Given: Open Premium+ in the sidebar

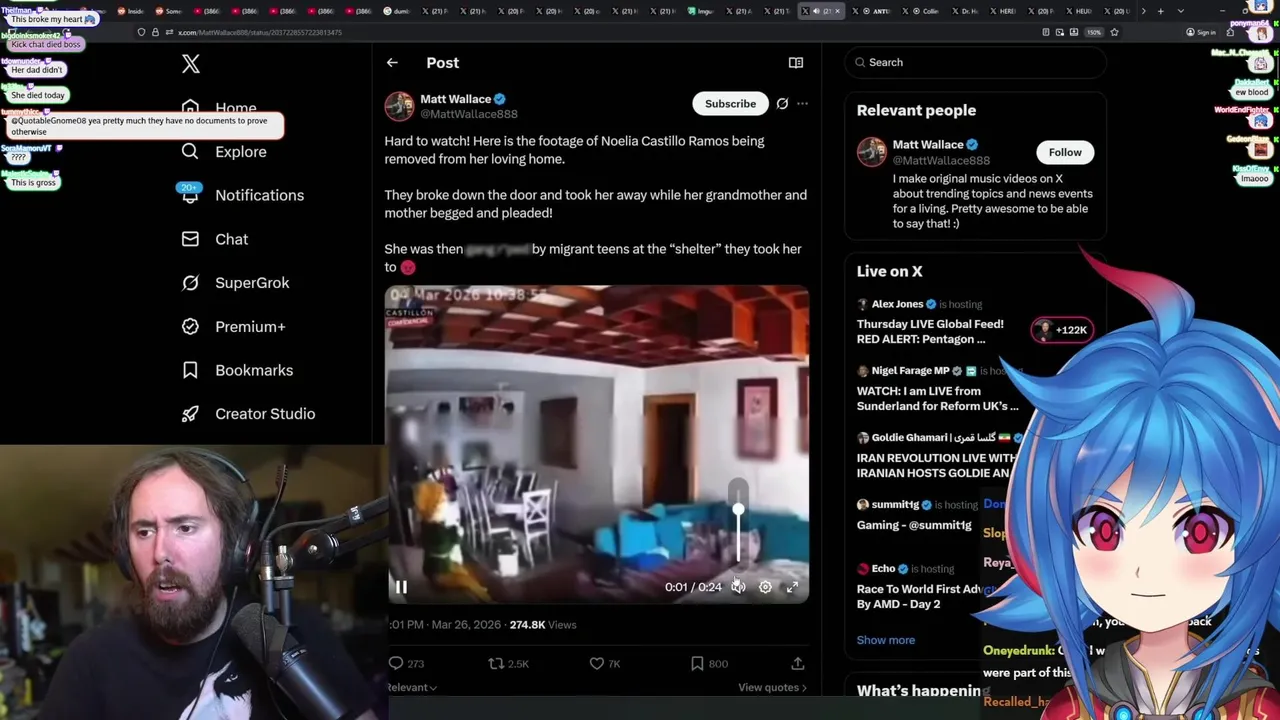Looking at the screenshot, I should click(x=233, y=326).
